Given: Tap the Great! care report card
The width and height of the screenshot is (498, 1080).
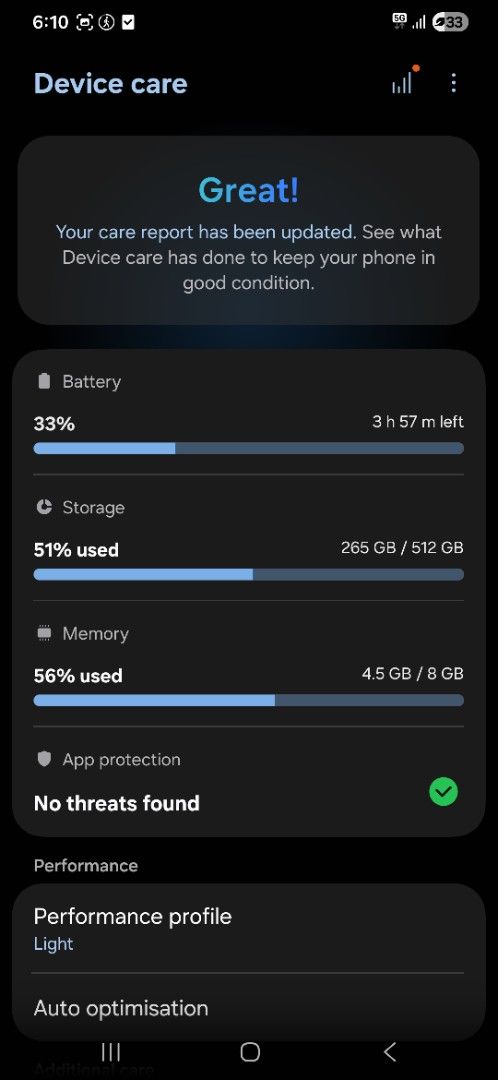Looking at the screenshot, I should (249, 230).
